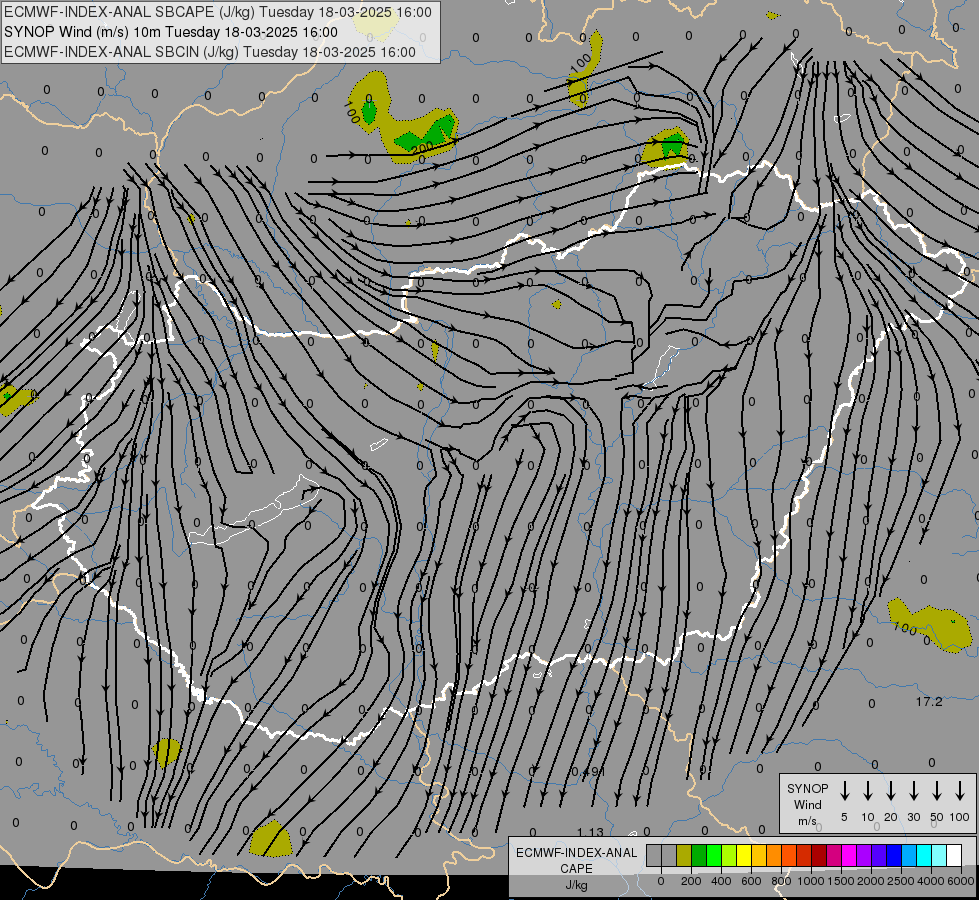The width and height of the screenshot is (979, 900).
Task: Select the SYNOP Wind 10m title line
Action: coord(171,32)
